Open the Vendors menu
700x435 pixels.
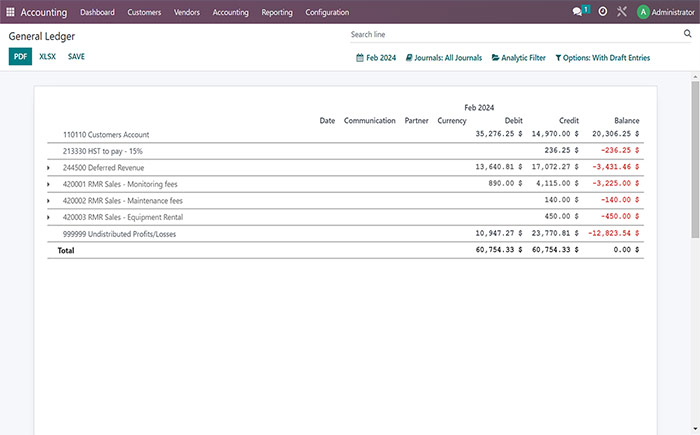tap(187, 12)
